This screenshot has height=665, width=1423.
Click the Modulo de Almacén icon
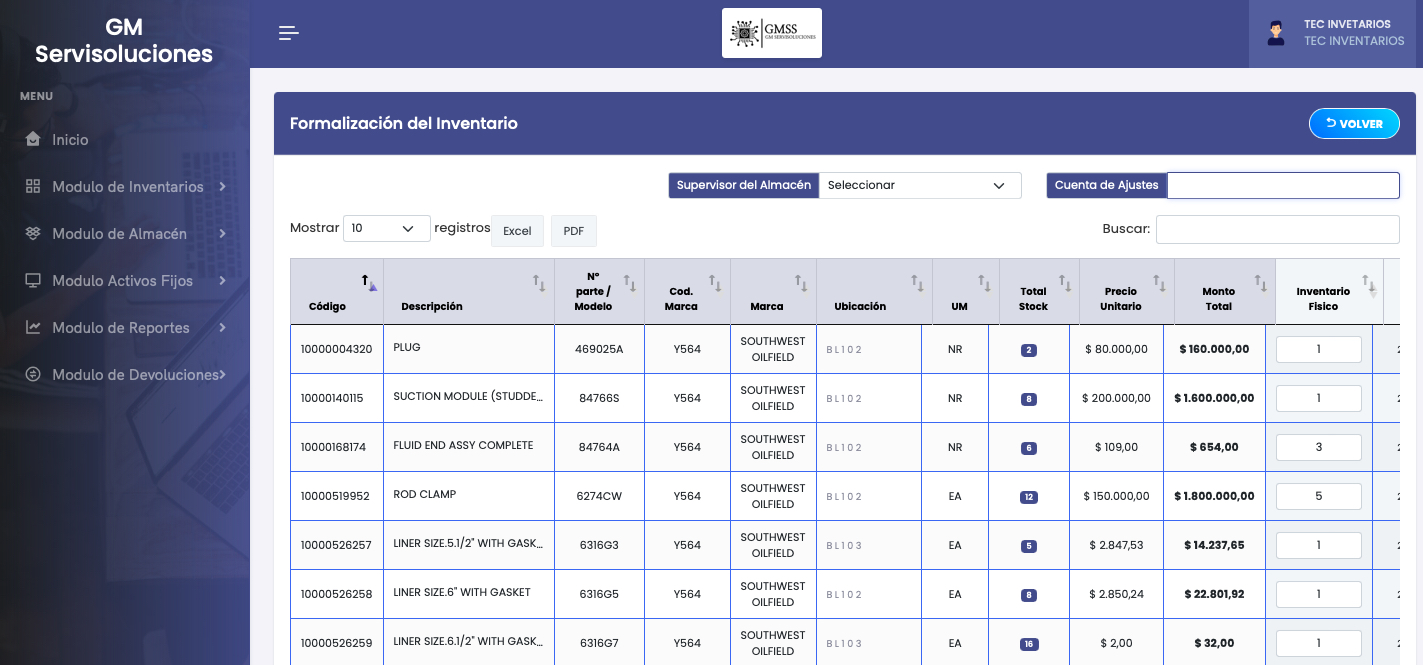(33, 234)
